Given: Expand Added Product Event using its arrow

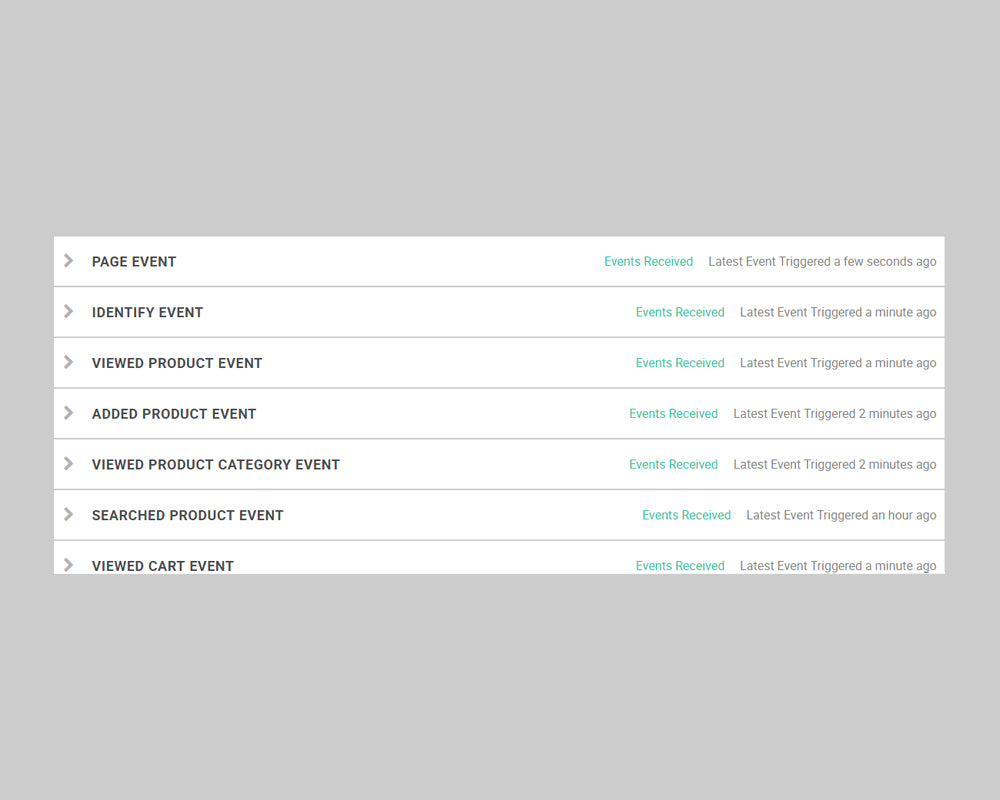Looking at the screenshot, I should pyautogui.click(x=68, y=413).
